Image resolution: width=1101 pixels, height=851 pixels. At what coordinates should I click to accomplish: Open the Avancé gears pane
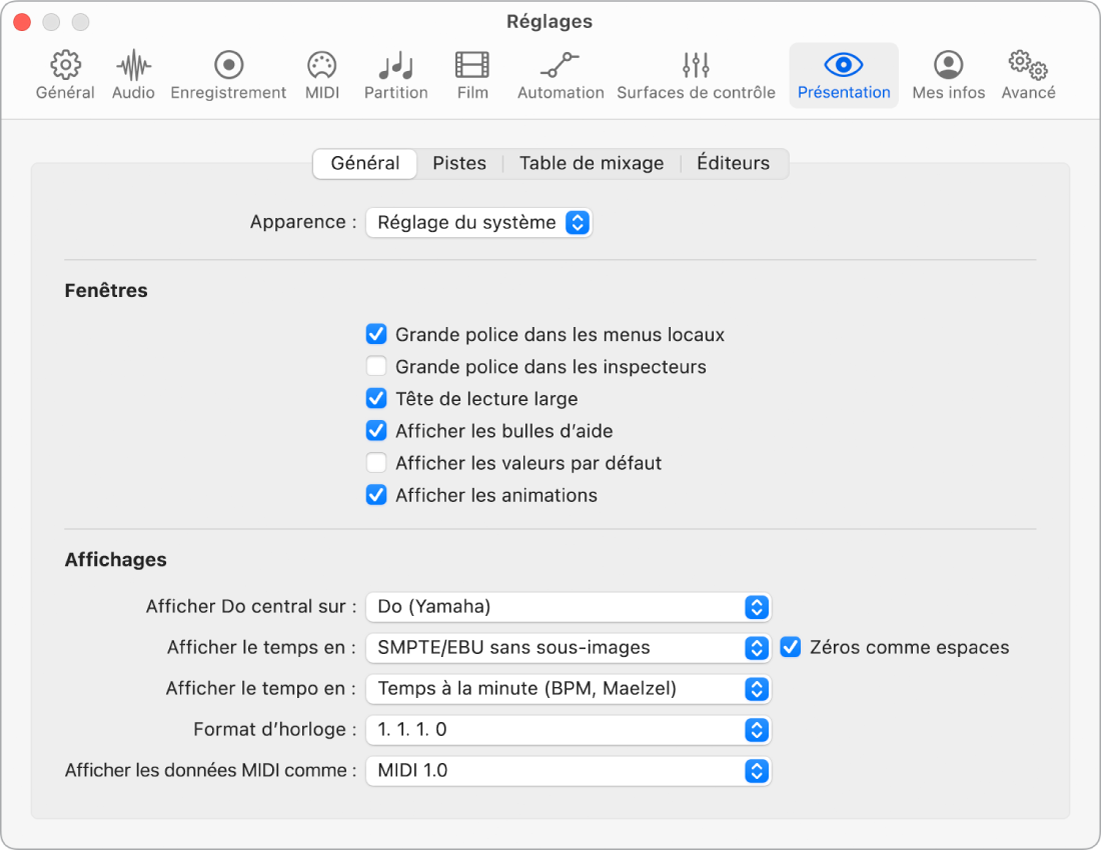(x=1028, y=66)
